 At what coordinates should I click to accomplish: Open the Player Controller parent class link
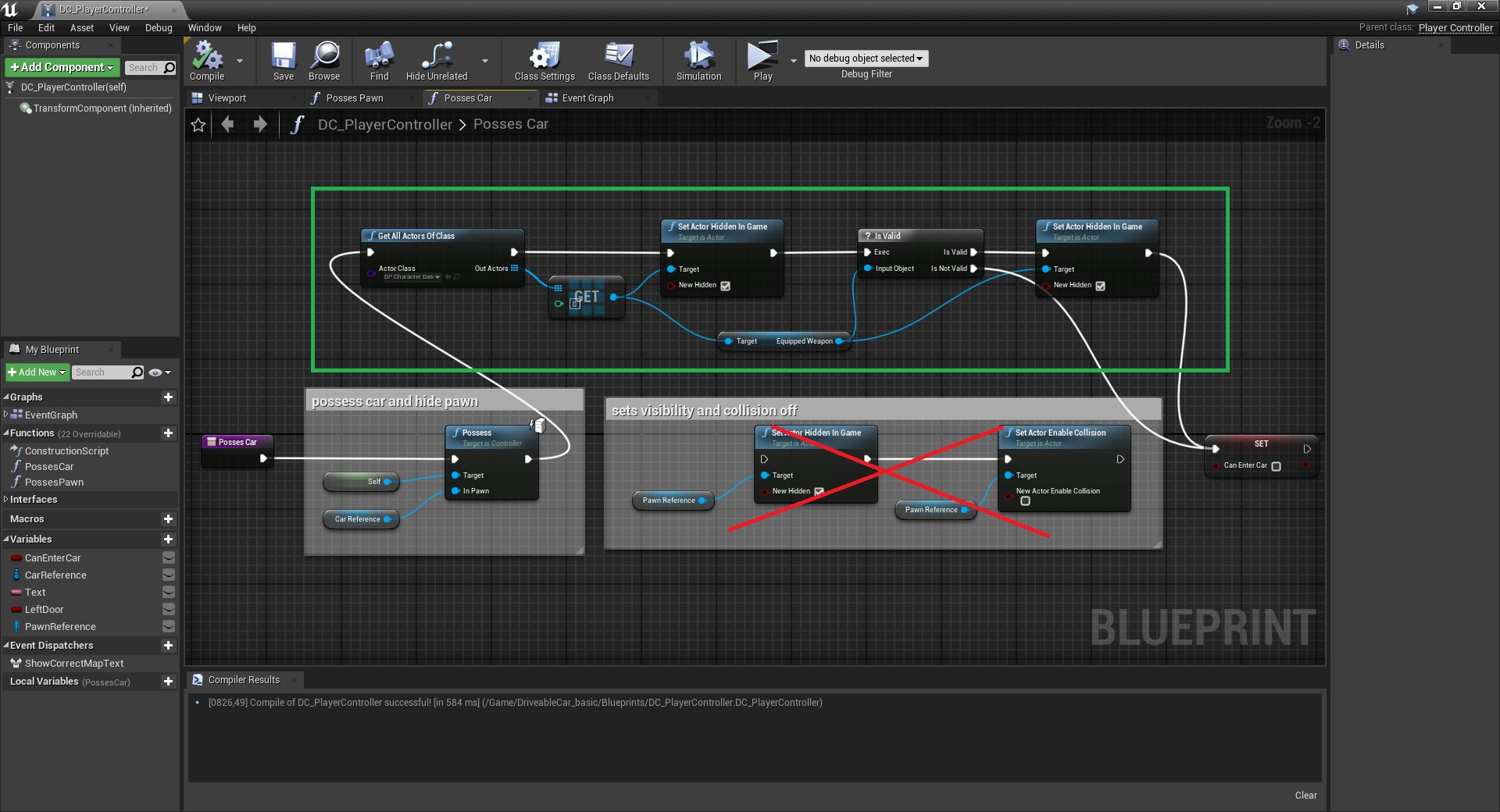click(x=1455, y=28)
